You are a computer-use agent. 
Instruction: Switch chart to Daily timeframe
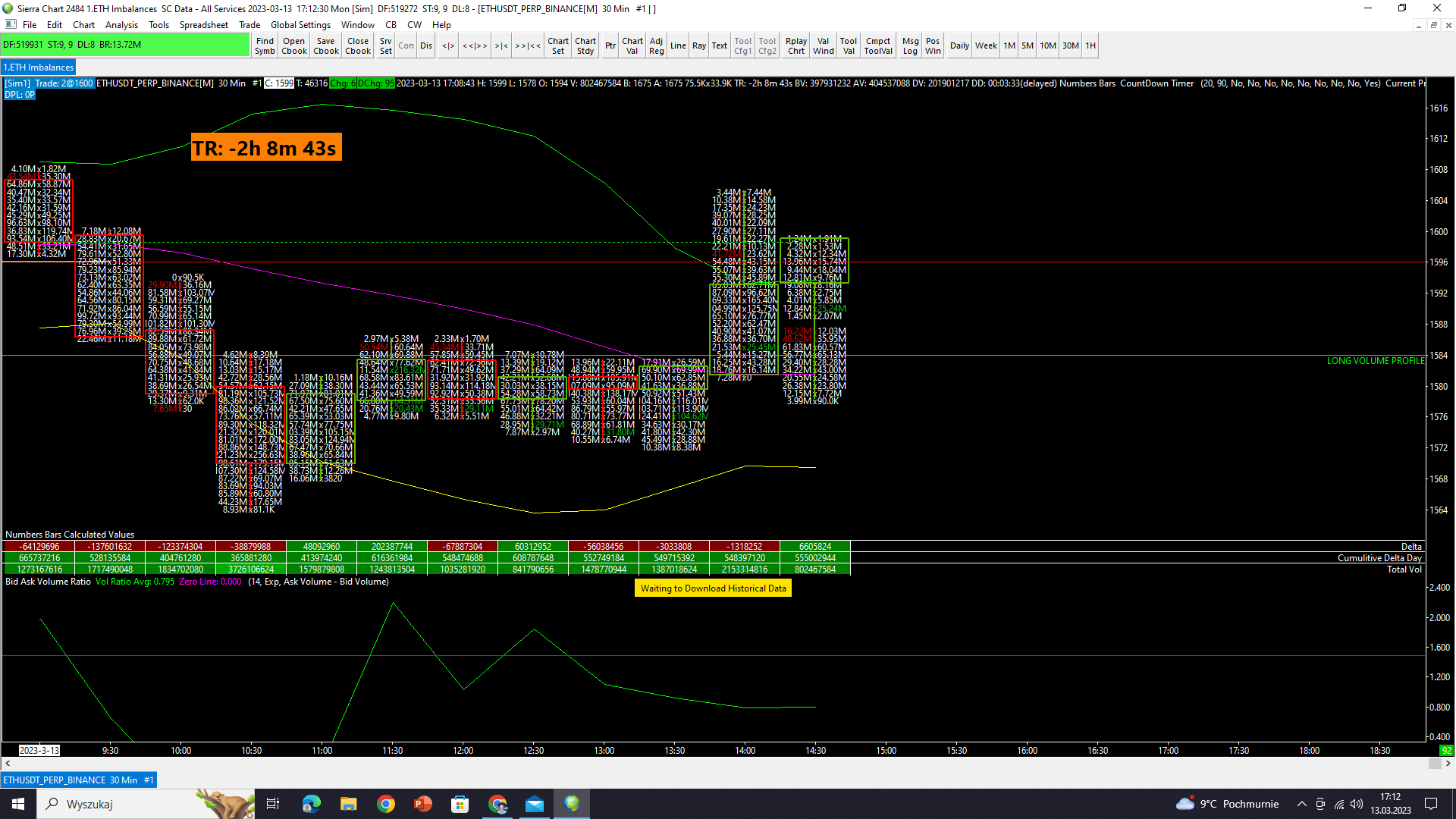tap(959, 46)
